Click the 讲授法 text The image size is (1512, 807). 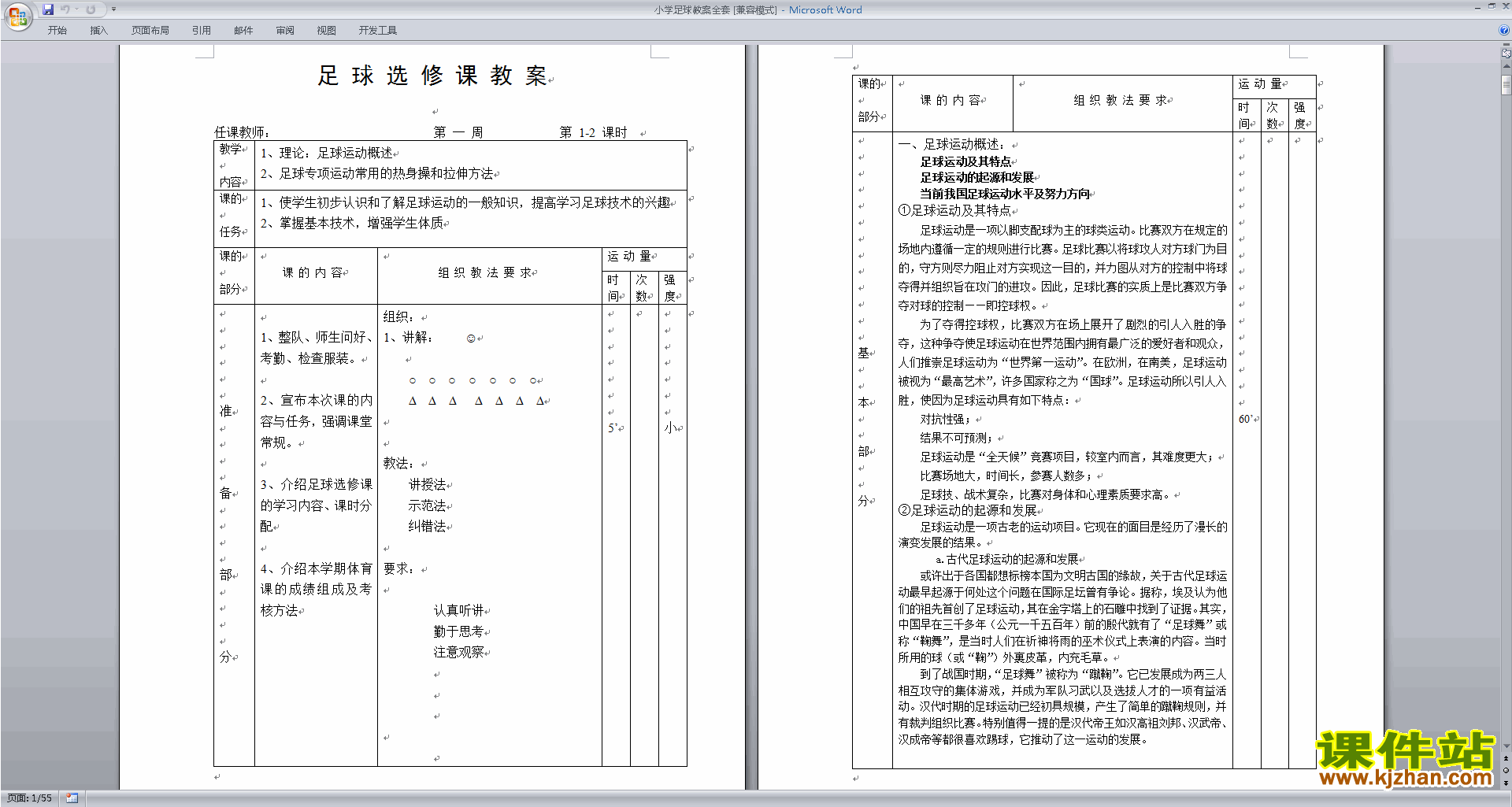point(427,484)
